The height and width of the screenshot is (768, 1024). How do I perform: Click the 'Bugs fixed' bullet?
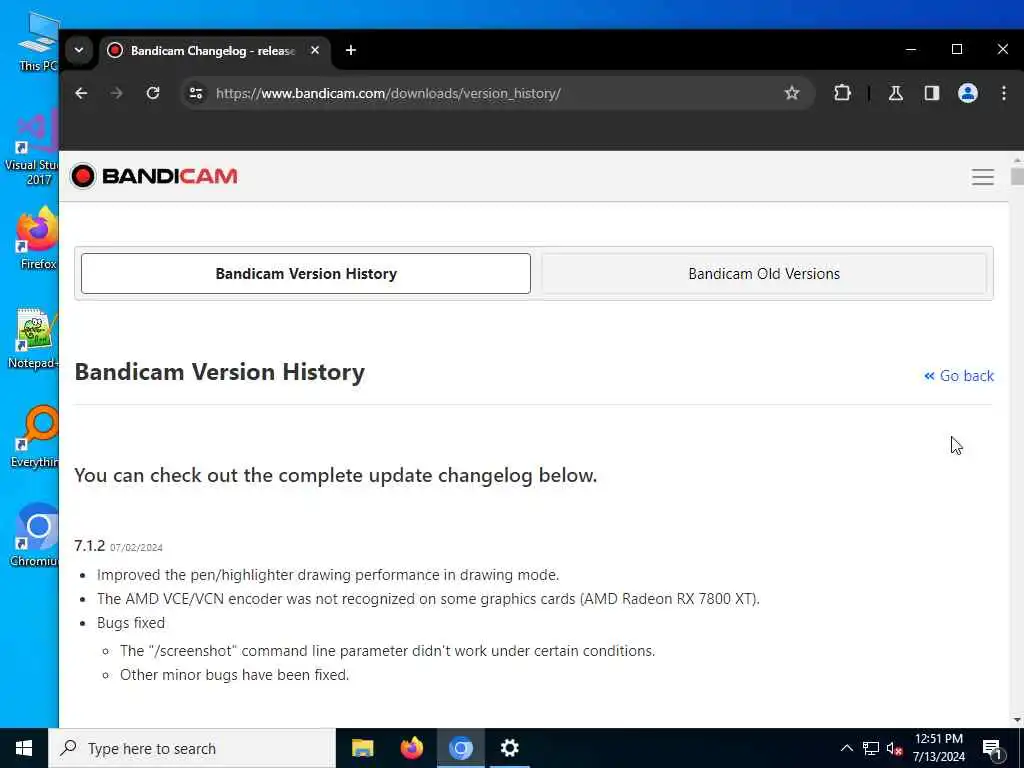tap(131, 623)
